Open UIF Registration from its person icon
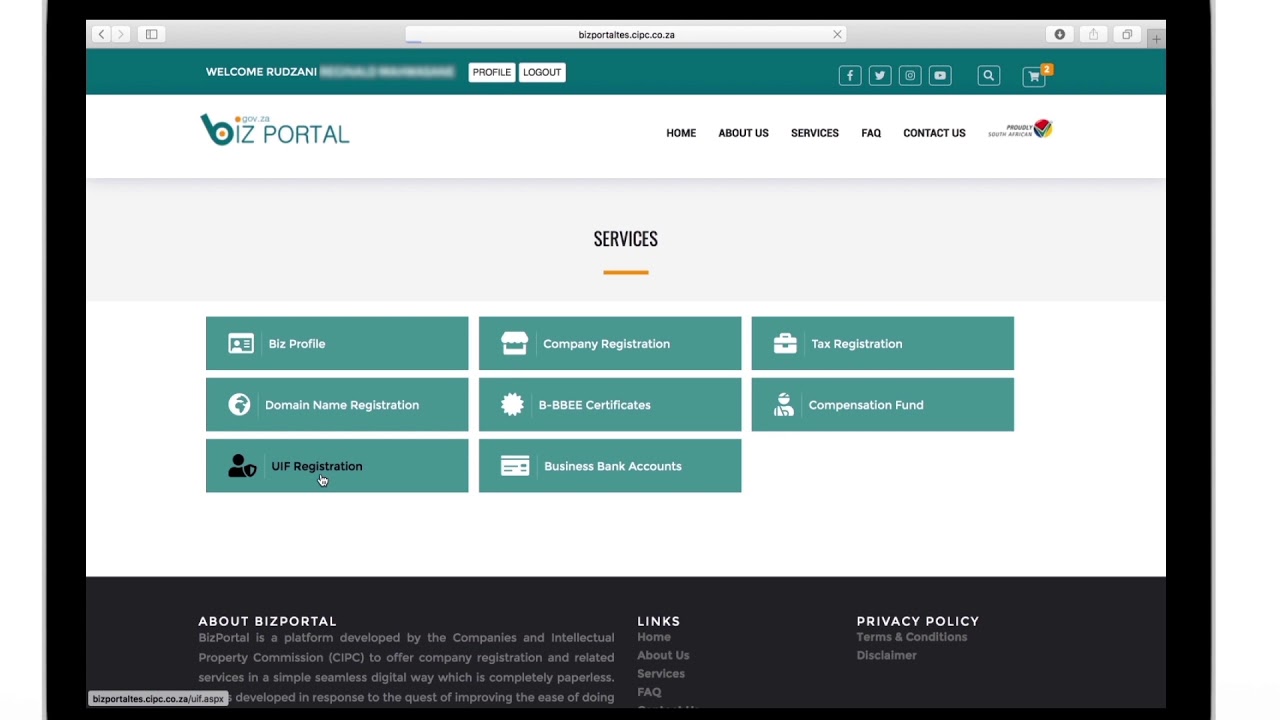This screenshot has height=720, width=1280. tap(242, 465)
